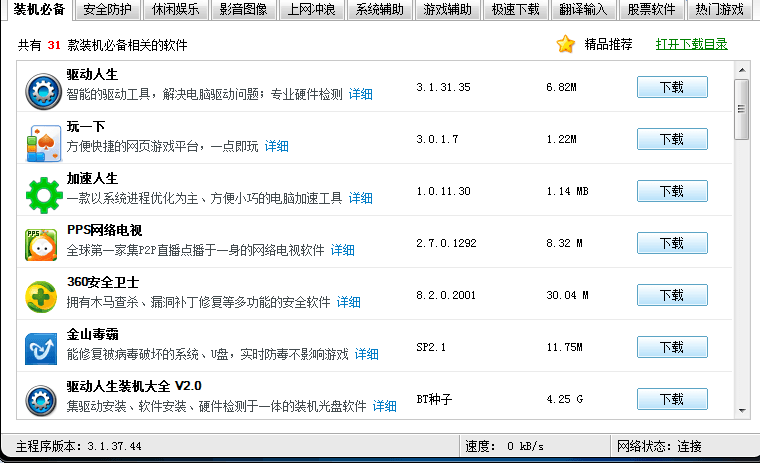Open 详细 link for 玩一下

[x=276, y=146]
